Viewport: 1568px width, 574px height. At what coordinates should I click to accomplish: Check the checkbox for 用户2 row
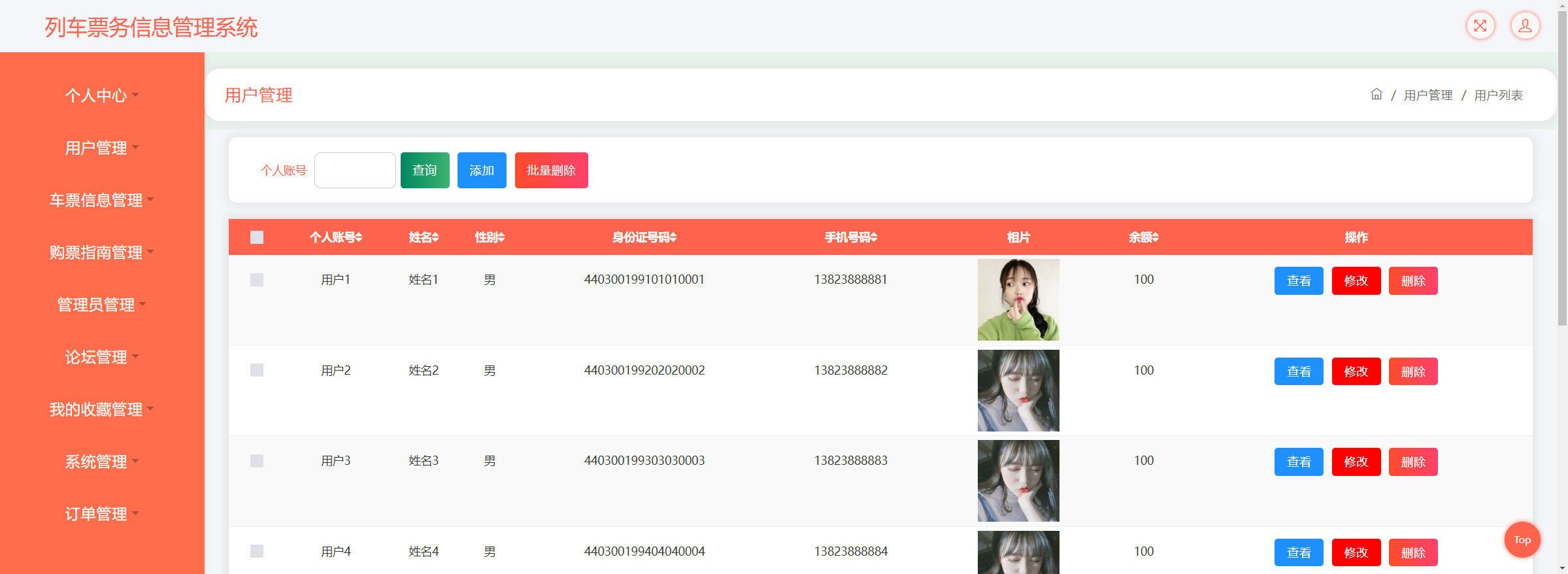click(x=257, y=370)
